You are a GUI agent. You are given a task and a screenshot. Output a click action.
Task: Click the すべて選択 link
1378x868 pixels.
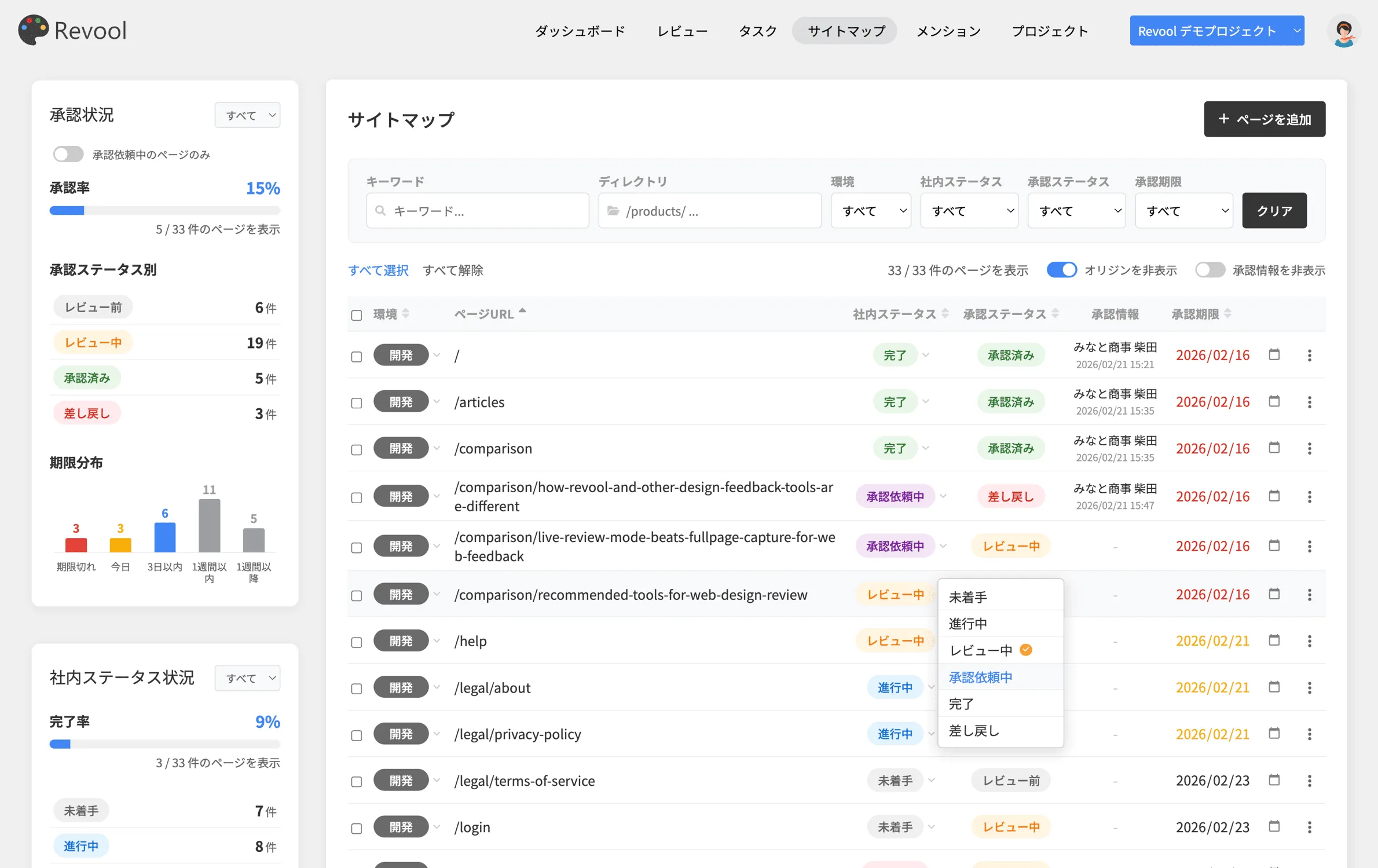point(378,270)
